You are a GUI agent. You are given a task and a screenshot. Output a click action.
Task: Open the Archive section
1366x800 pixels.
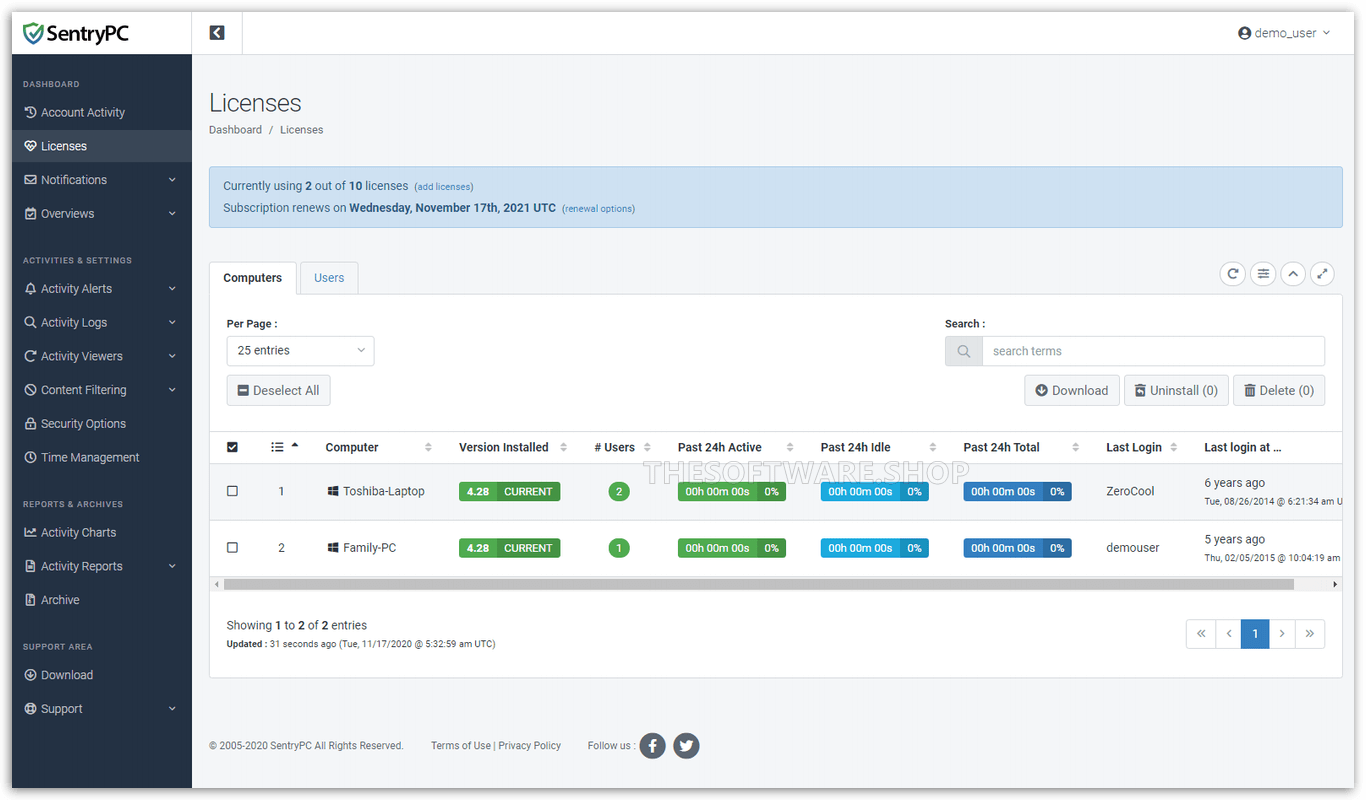pyautogui.click(x=60, y=599)
